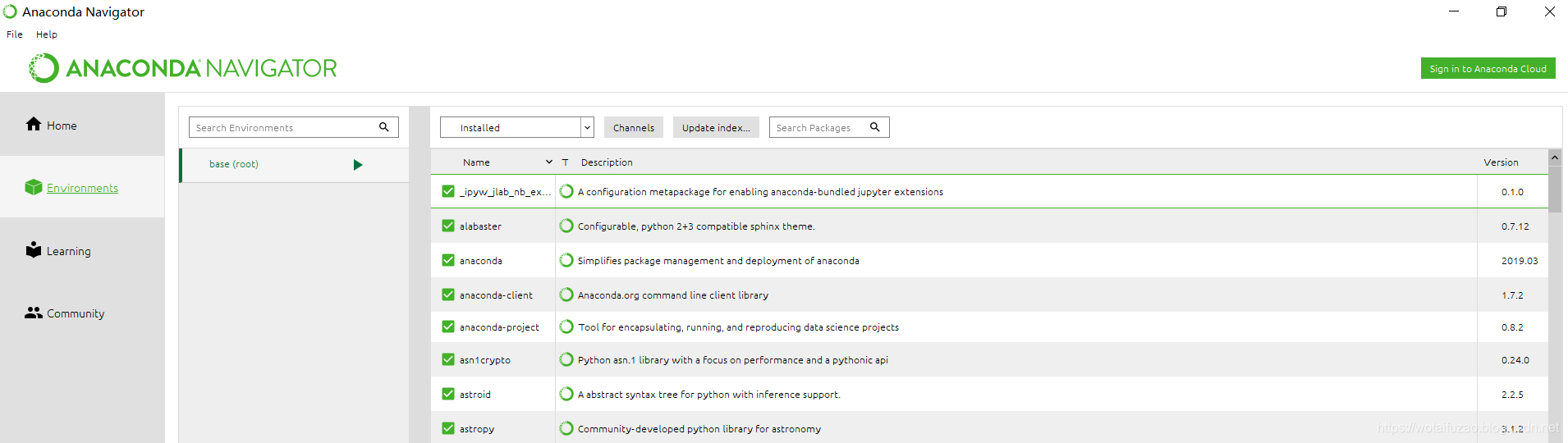
Task: Click the astroid description text
Action: (709, 395)
